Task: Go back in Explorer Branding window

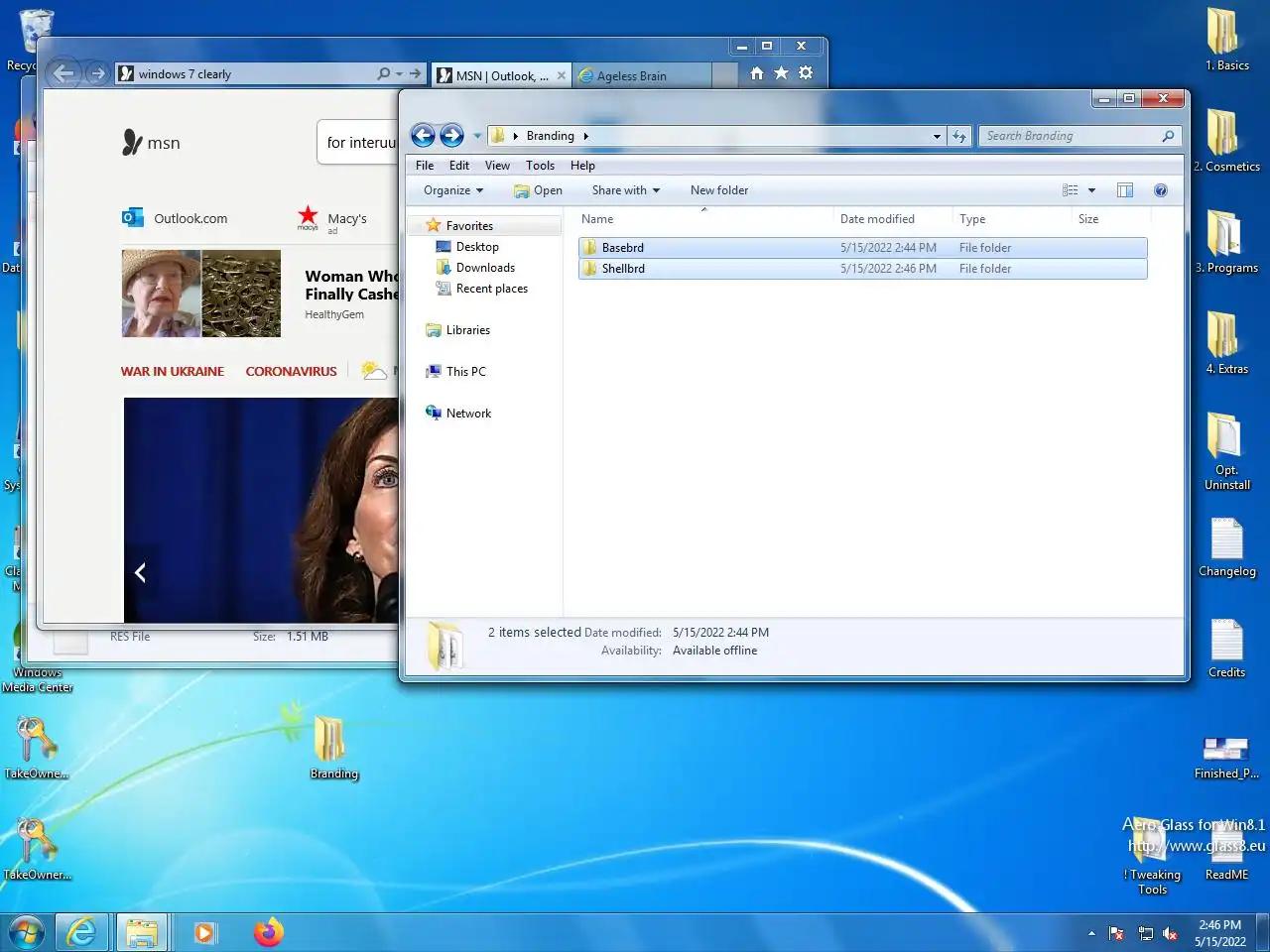Action: pyautogui.click(x=423, y=136)
